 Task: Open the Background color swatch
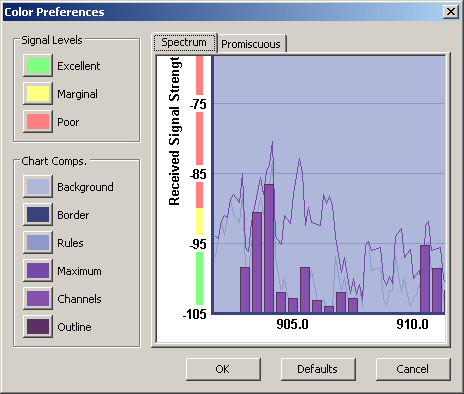38,186
